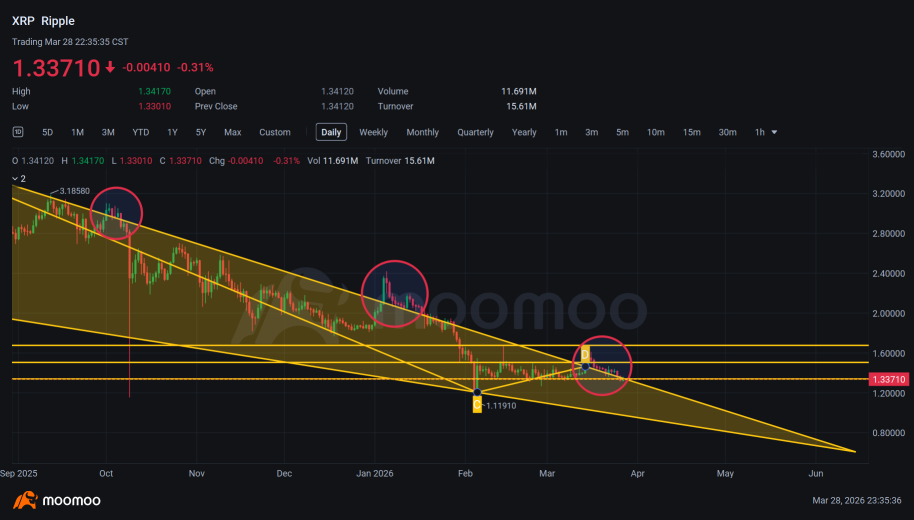This screenshot has width=914, height=520.
Task: Open the Custom range option
Action: [x=275, y=132]
